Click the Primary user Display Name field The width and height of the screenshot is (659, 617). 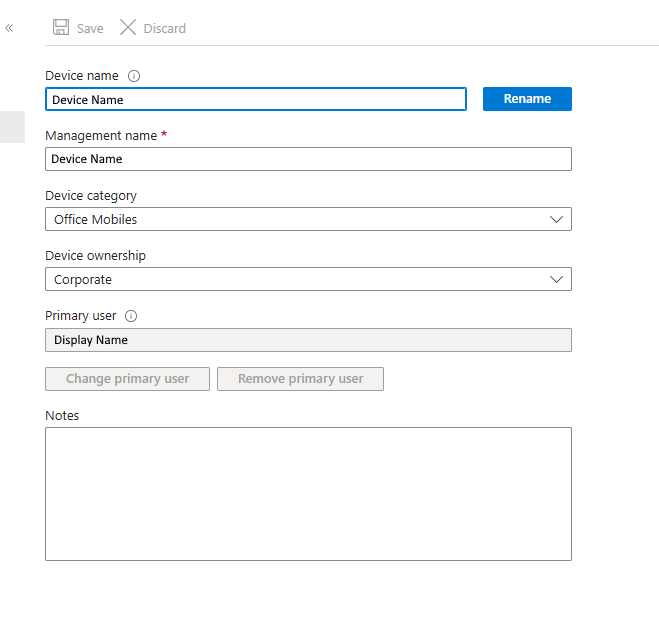308,340
